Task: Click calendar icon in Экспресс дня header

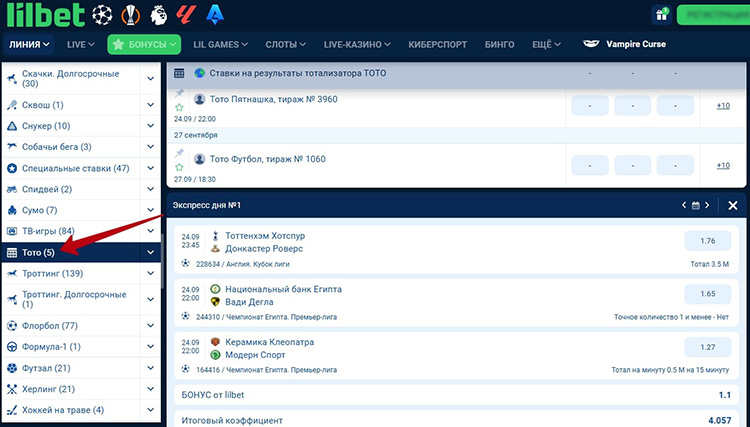Action: [695, 205]
